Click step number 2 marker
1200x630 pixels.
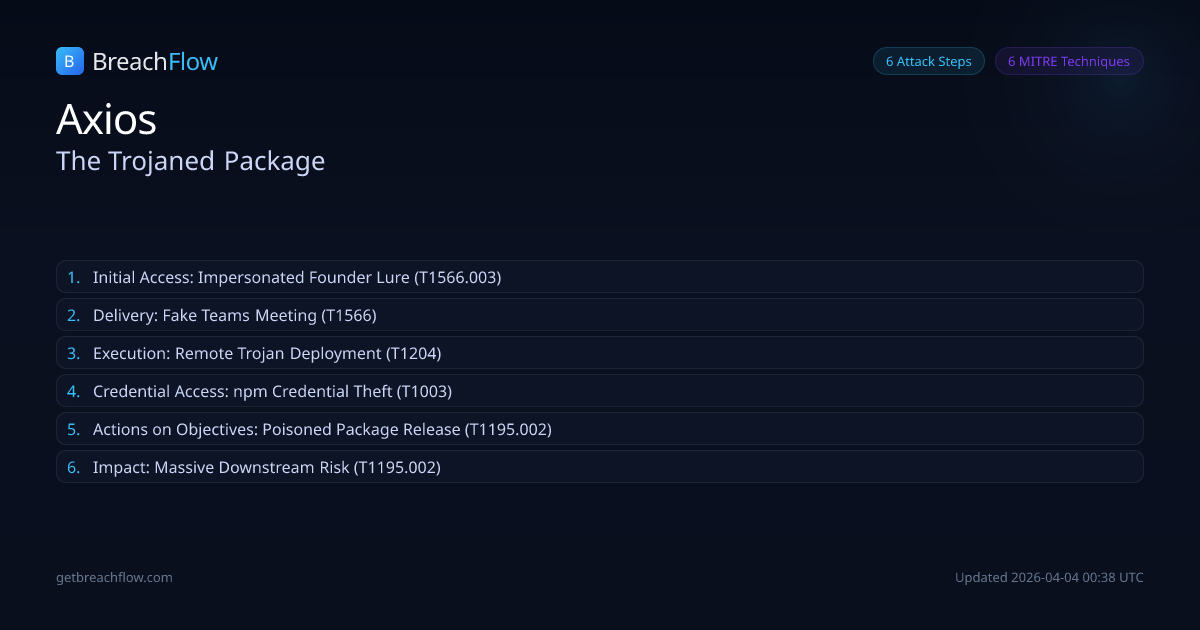73,315
